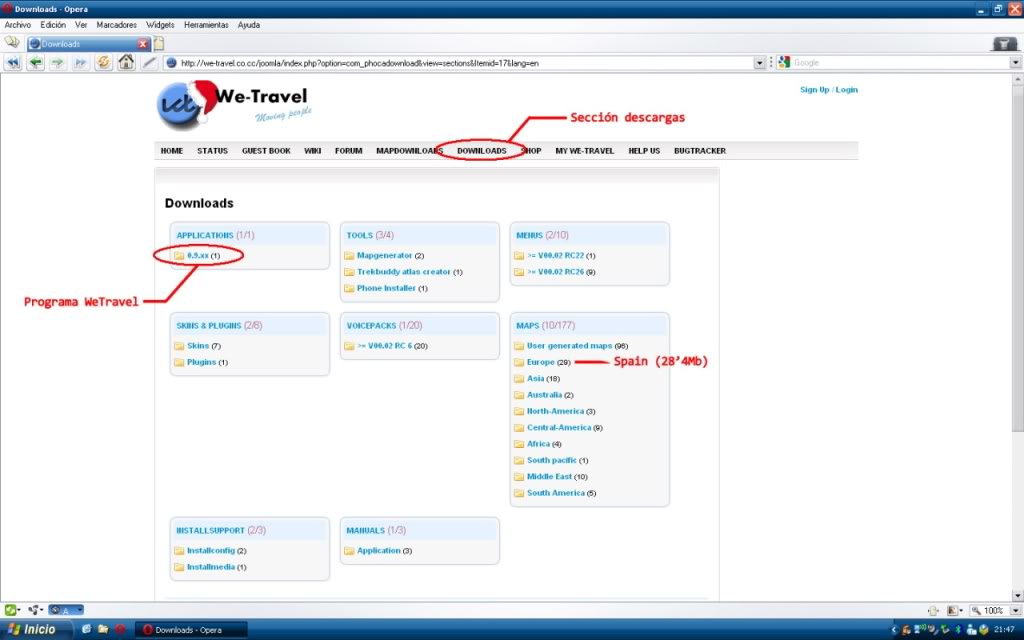Click the wand (pencil) icon beside the Home button

tap(149, 63)
